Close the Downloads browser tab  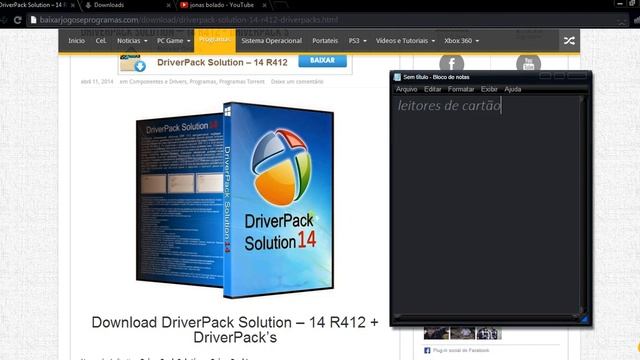[169, 5]
